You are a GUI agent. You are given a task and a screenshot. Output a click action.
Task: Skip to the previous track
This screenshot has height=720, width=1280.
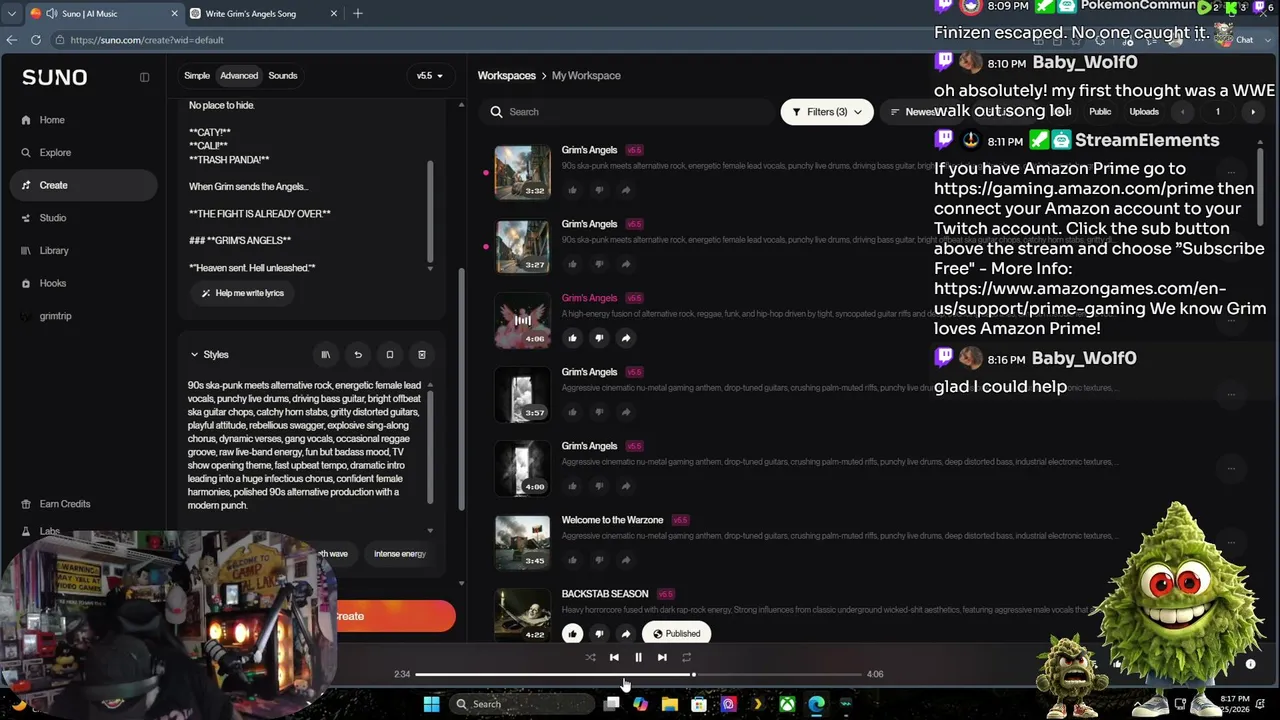coord(614,657)
